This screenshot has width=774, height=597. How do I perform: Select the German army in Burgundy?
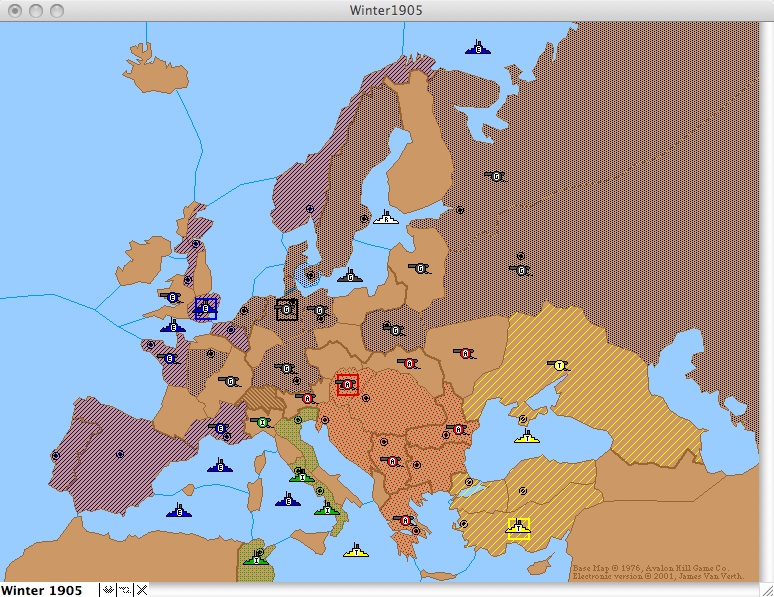pos(230,381)
